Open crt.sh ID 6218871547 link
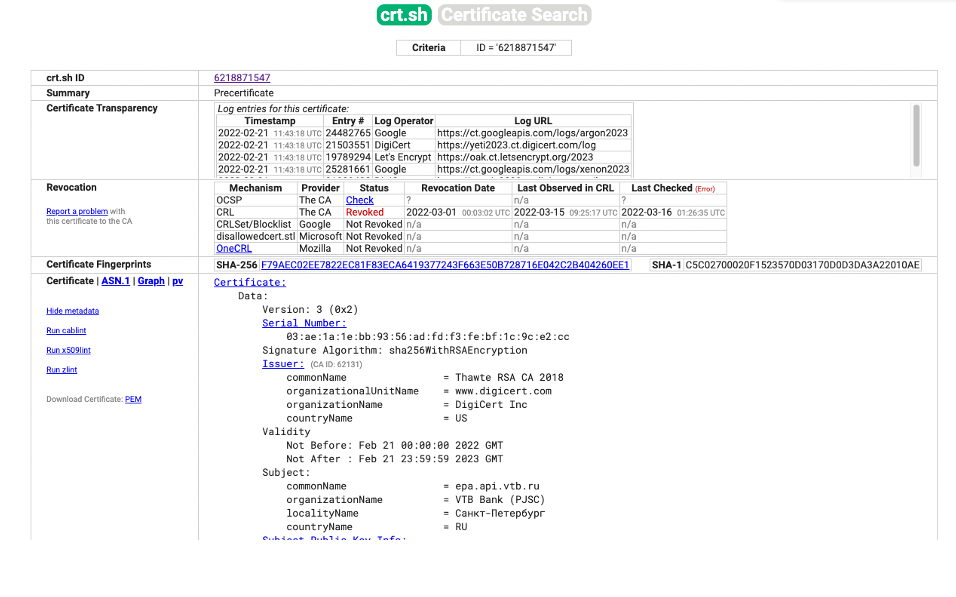Screen dimensions: 956x597 click(242, 78)
